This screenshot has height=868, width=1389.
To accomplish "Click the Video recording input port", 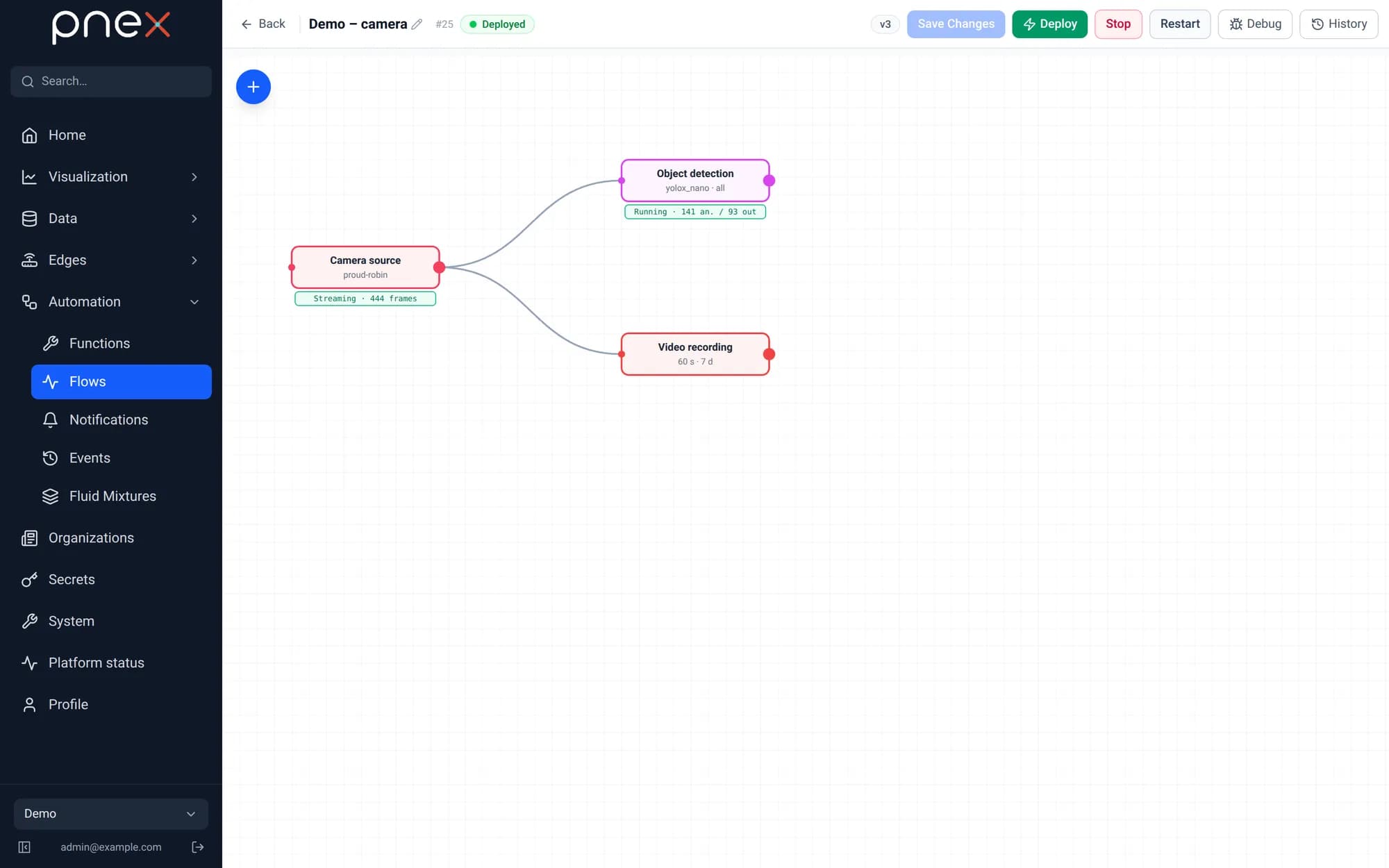I will pyautogui.click(x=622, y=354).
